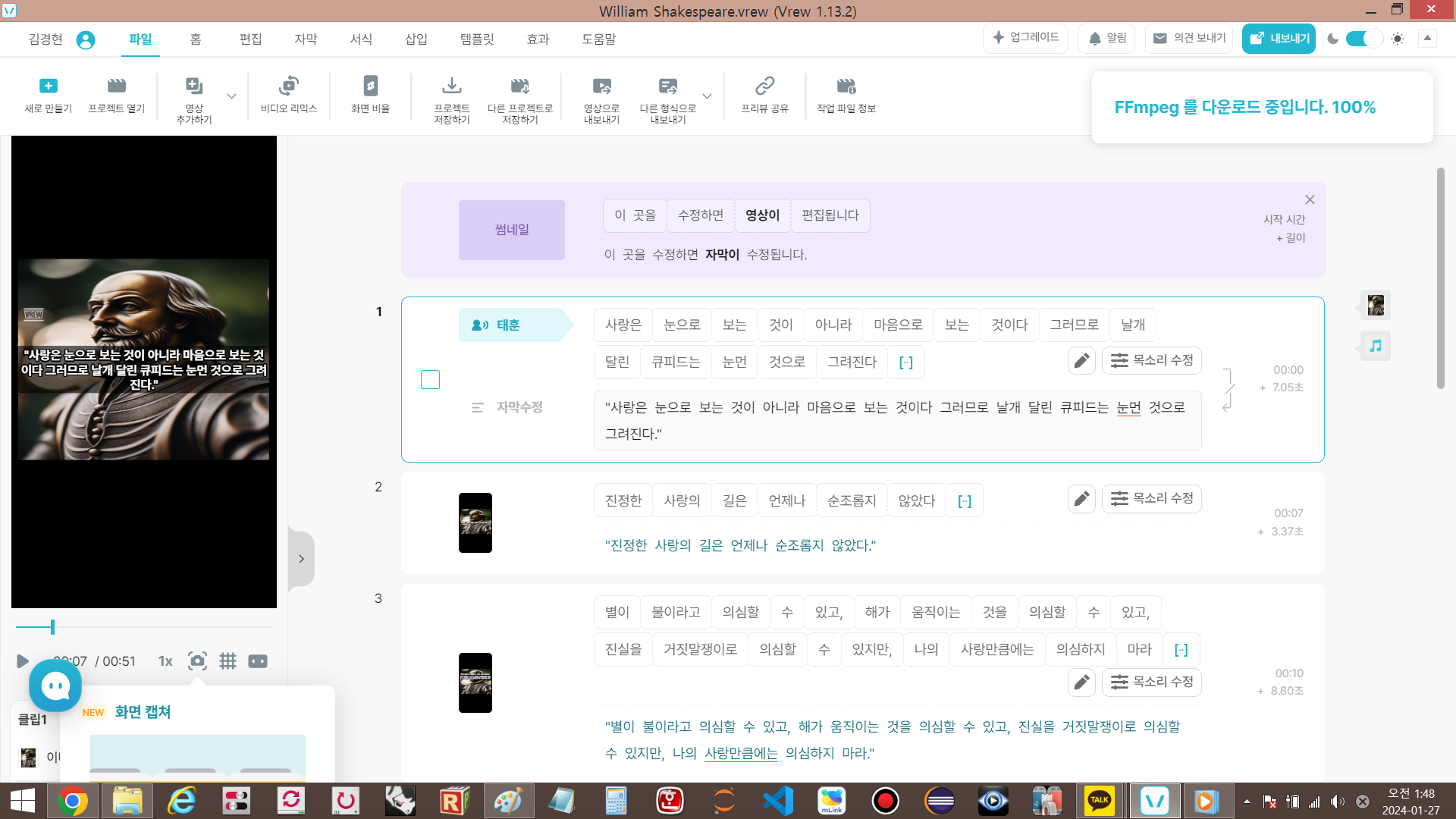Click the pencil edit icon in clip 3
Viewport: 1456px width, 819px height.
point(1081,682)
